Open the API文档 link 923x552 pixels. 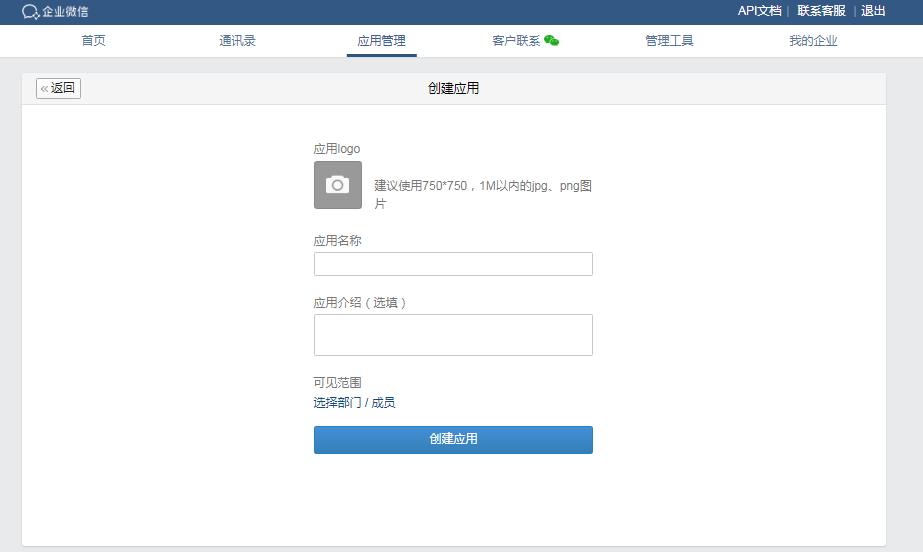[x=759, y=11]
